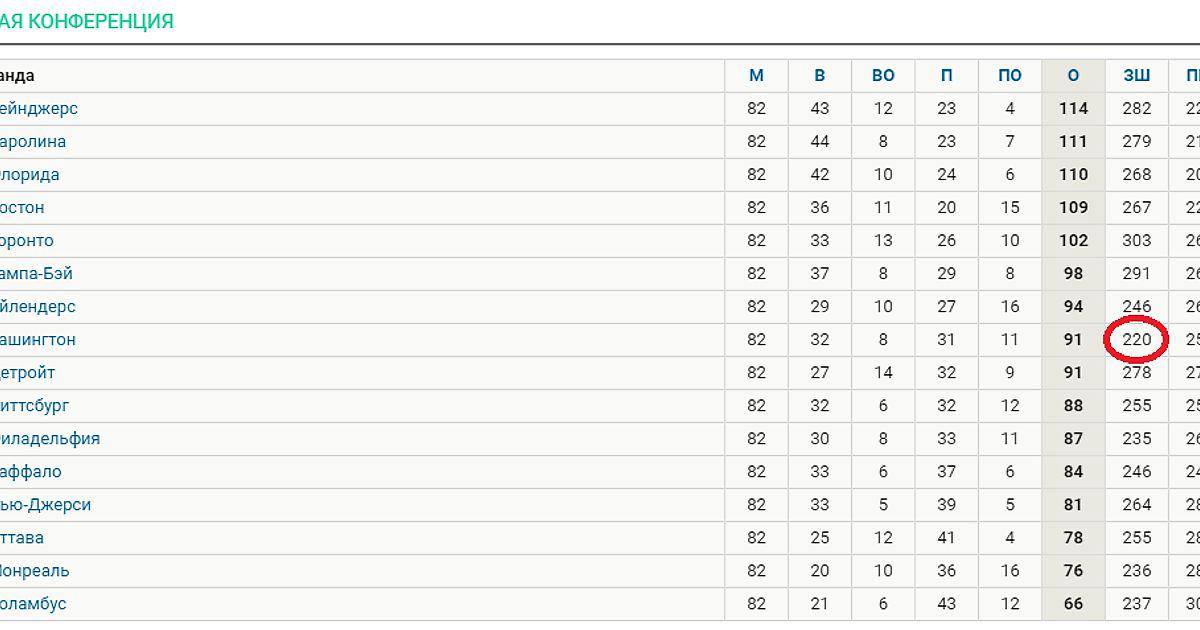Image resolution: width=1200 pixels, height=630 pixels.
Task: Open the Коламбус team link
Action: coord(34,603)
